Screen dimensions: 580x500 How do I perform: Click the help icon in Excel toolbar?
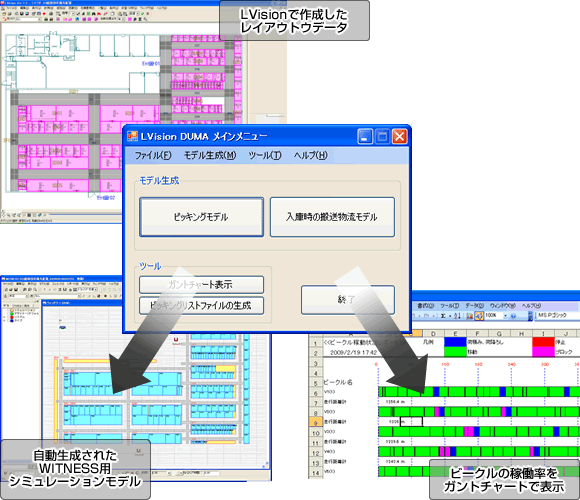513,316
